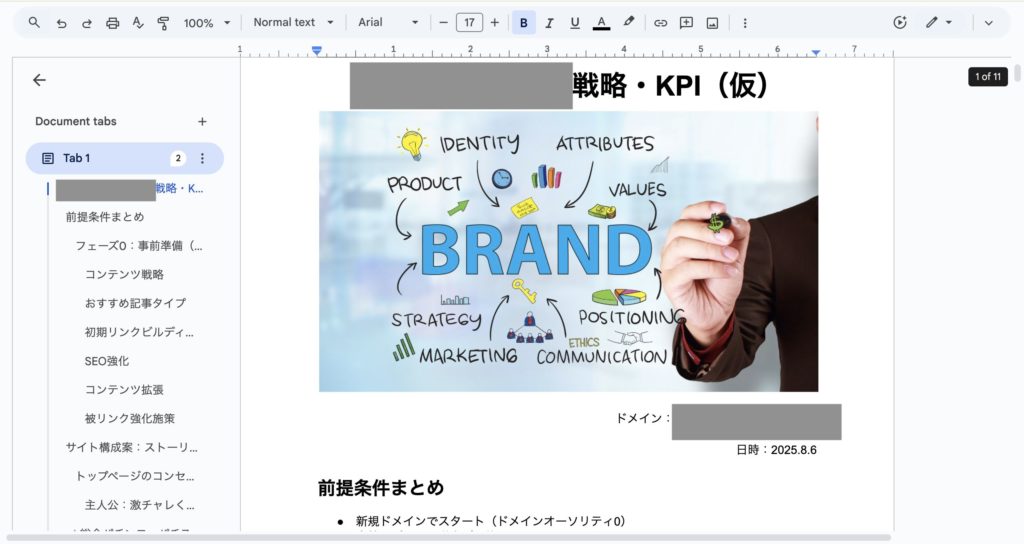Open the Normal text style dropdown
Viewport: 1024px width, 544px height.
click(292, 22)
